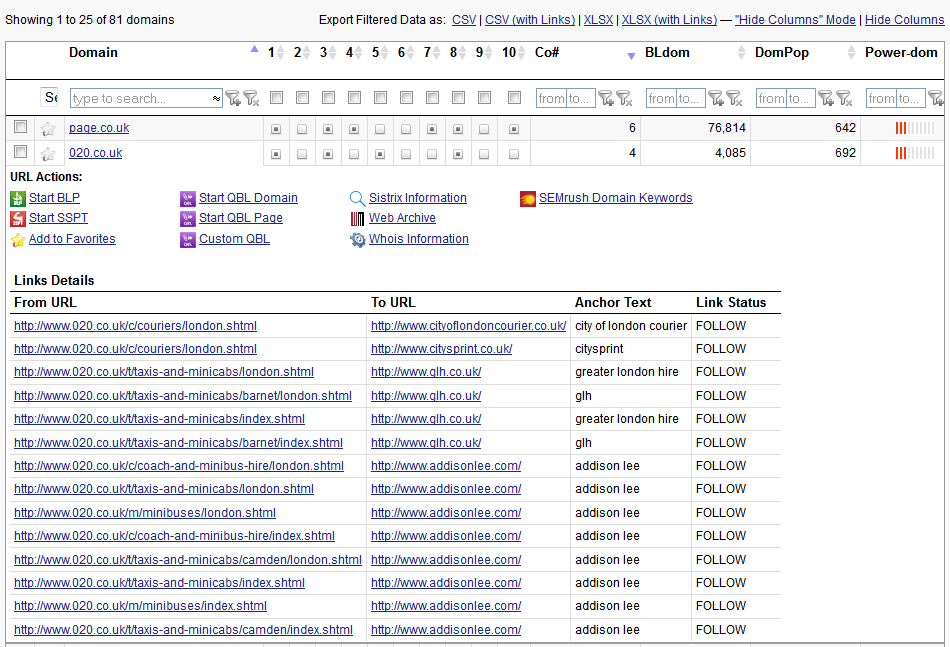Click the Power-dom bar for 020.co.uk
Screen dimensions: 950x647
[x=915, y=153]
